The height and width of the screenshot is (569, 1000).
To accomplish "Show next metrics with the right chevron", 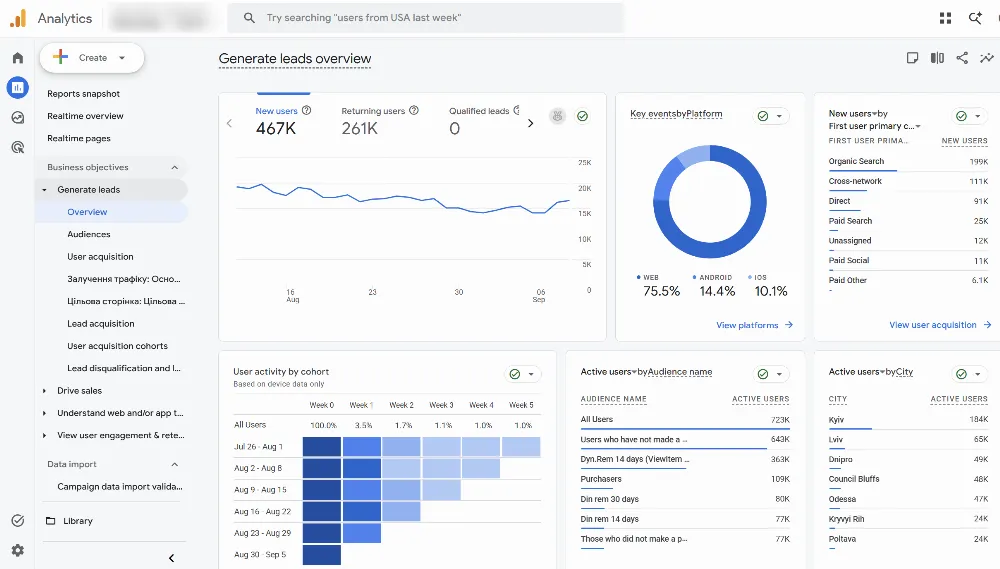I will [531, 123].
